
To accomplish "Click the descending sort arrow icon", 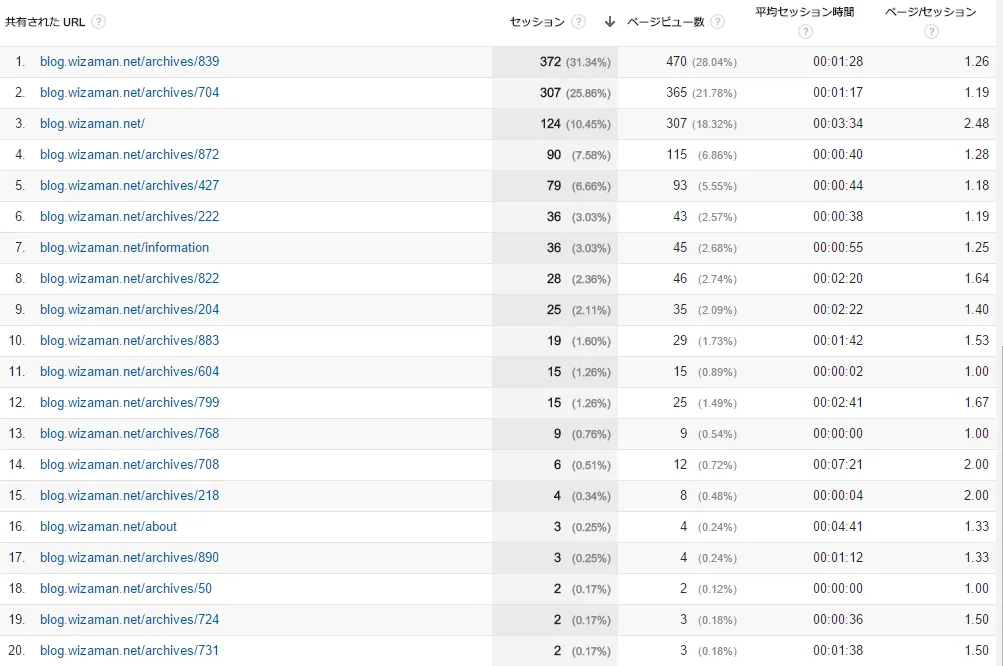I will [x=609, y=22].
